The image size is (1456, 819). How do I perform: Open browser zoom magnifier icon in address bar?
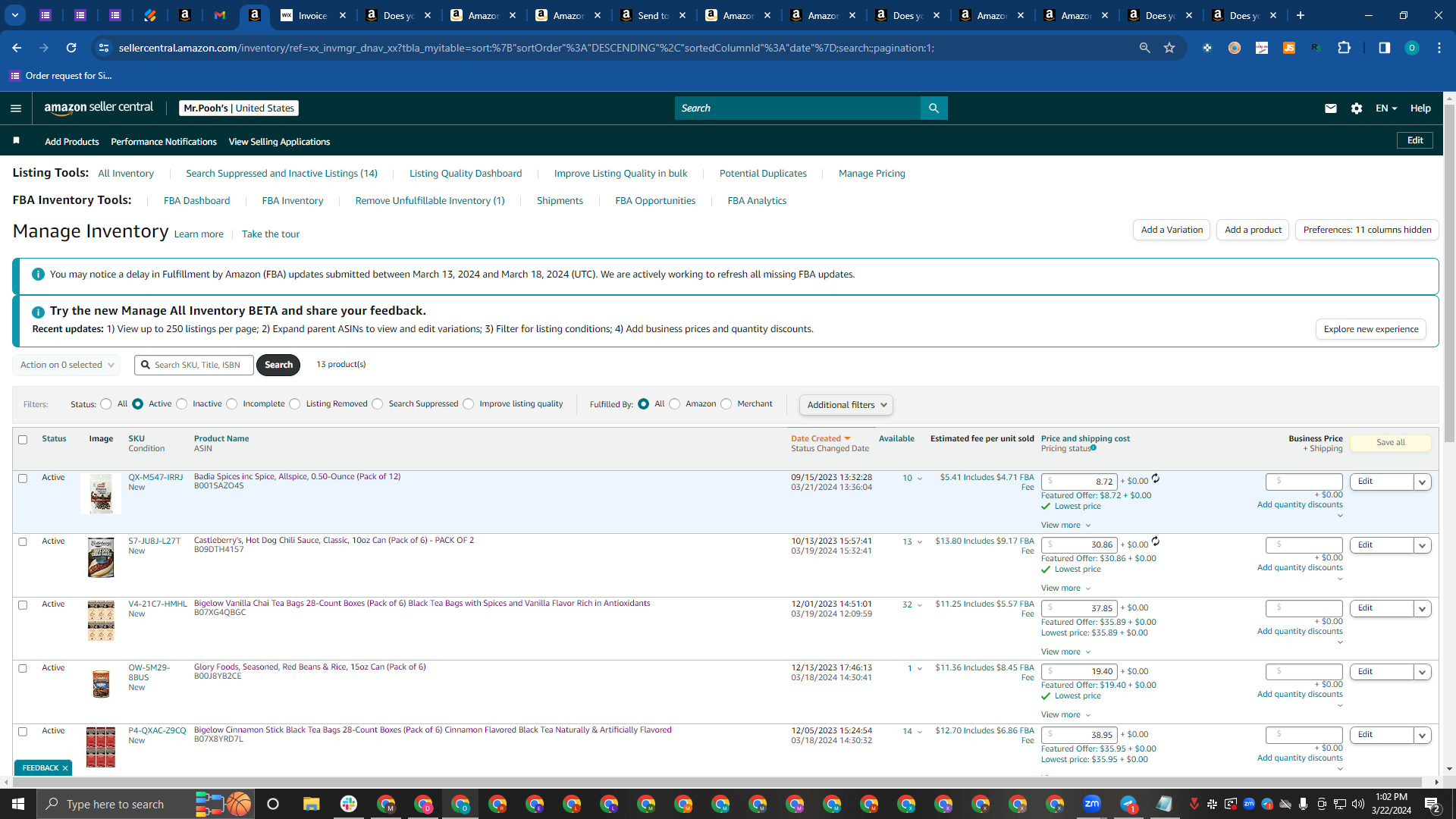point(1144,48)
